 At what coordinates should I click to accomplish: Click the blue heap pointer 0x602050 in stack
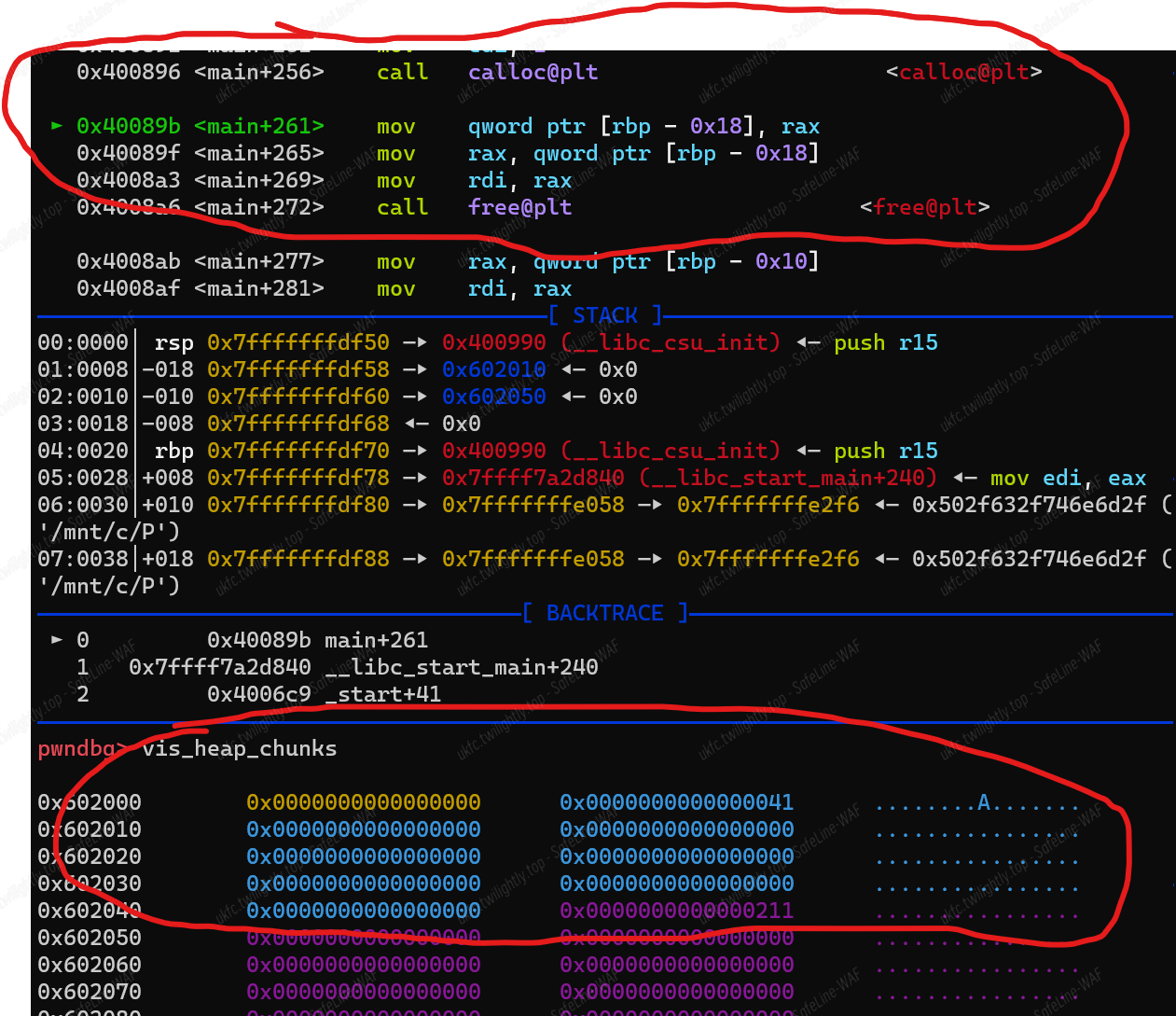point(494,397)
